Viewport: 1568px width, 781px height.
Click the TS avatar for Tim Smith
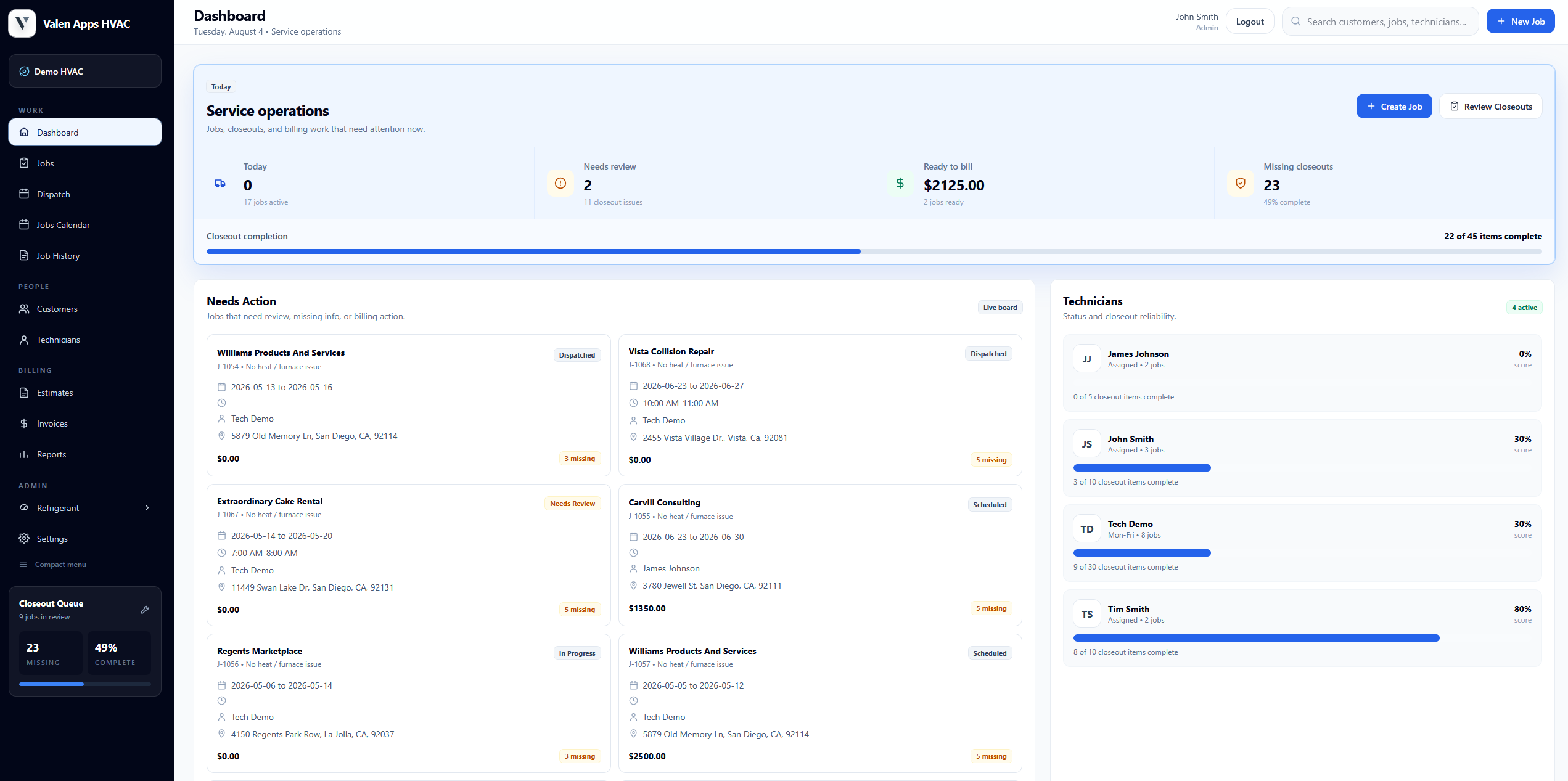click(1087, 614)
